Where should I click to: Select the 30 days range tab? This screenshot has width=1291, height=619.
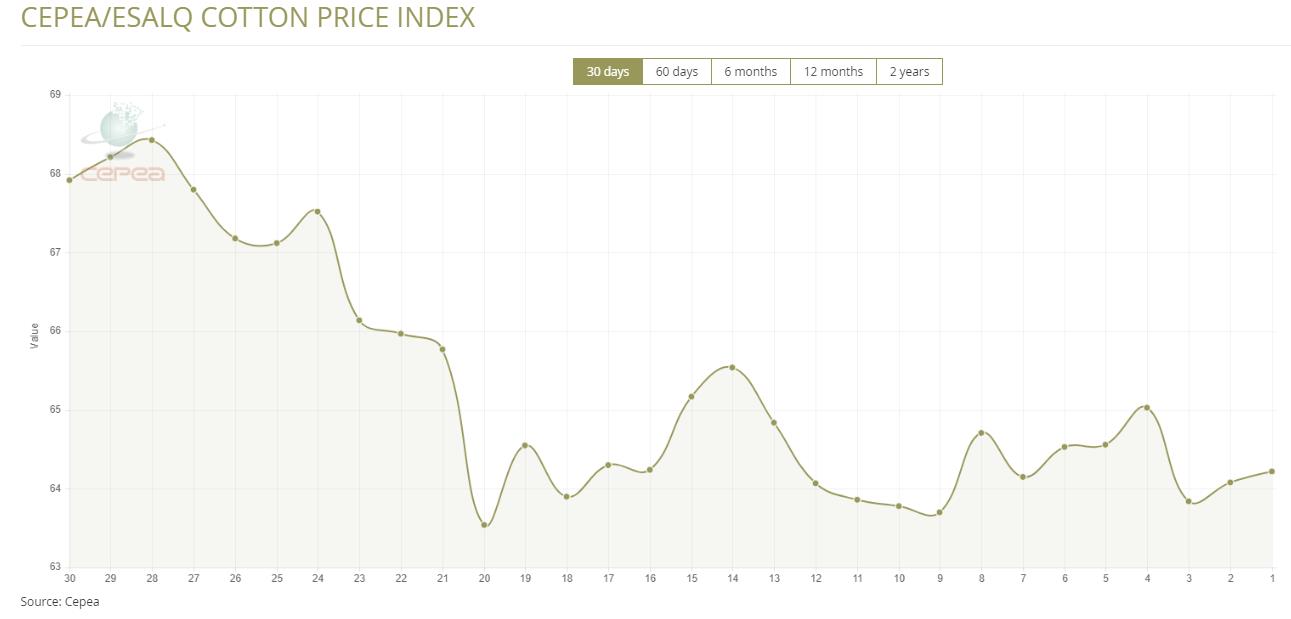click(607, 72)
